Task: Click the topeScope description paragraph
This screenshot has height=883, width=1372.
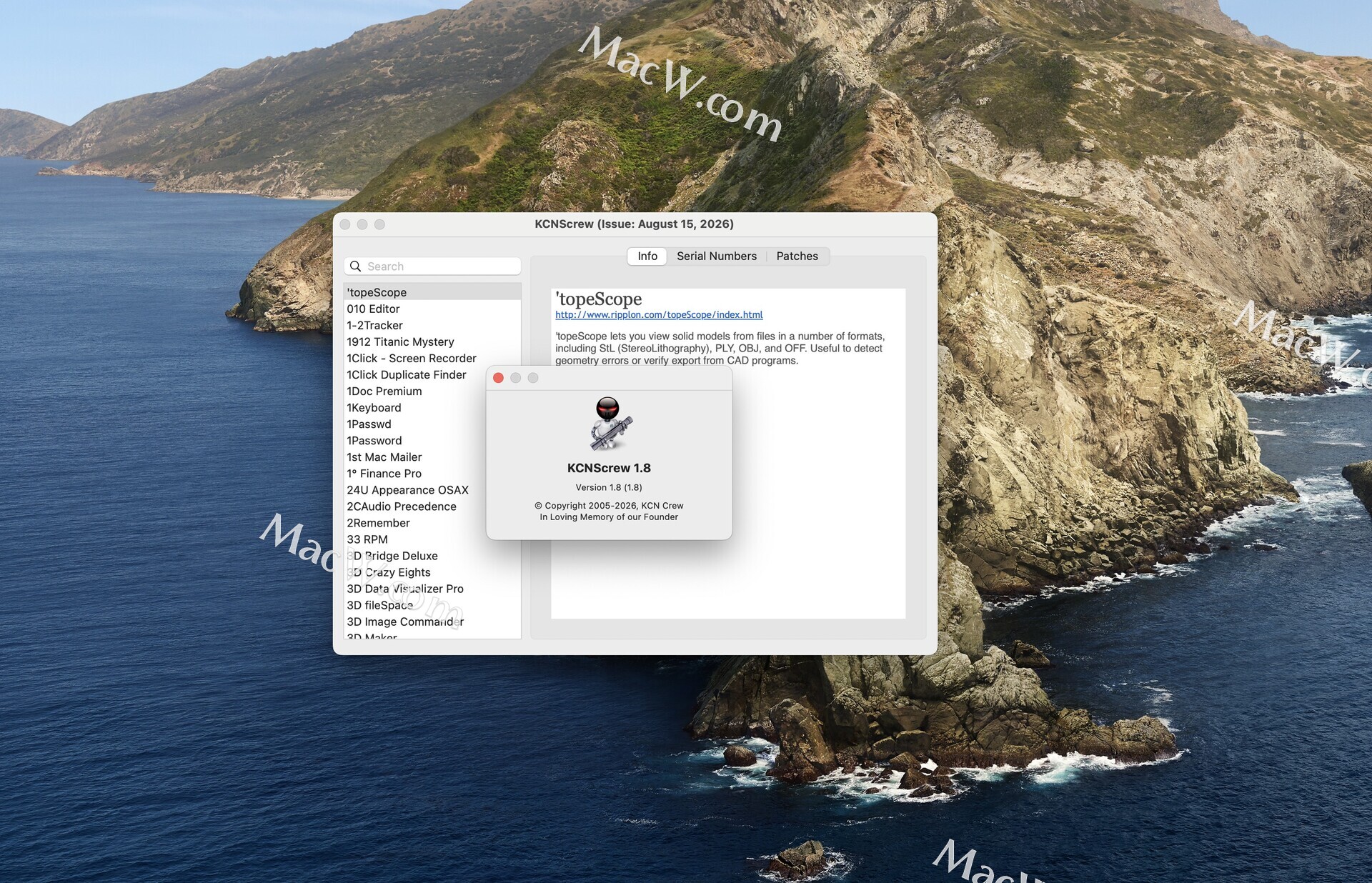Action: point(720,348)
